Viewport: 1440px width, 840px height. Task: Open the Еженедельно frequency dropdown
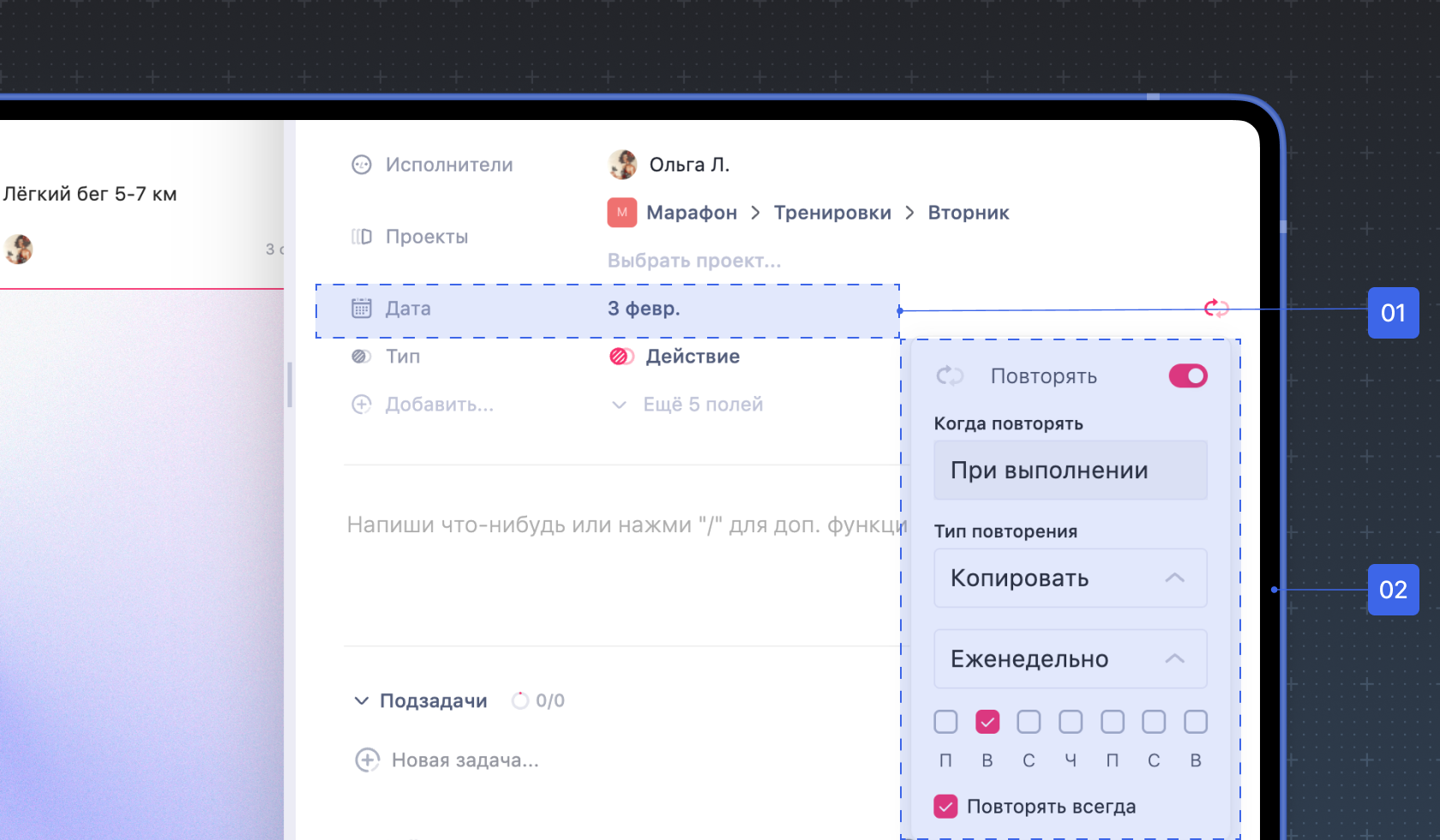(1070, 658)
